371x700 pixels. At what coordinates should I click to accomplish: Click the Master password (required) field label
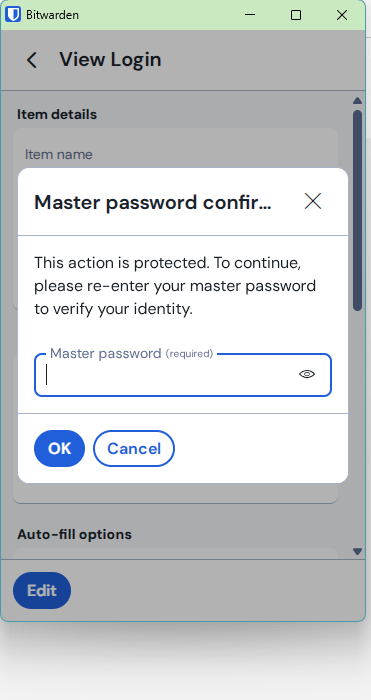131,354
